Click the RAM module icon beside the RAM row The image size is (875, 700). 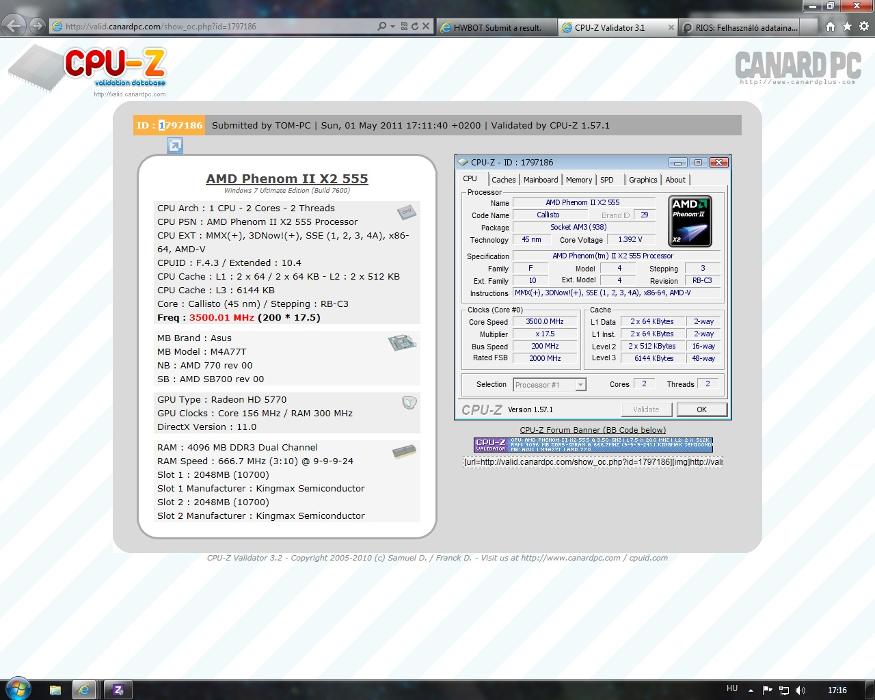[x=404, y=451]
